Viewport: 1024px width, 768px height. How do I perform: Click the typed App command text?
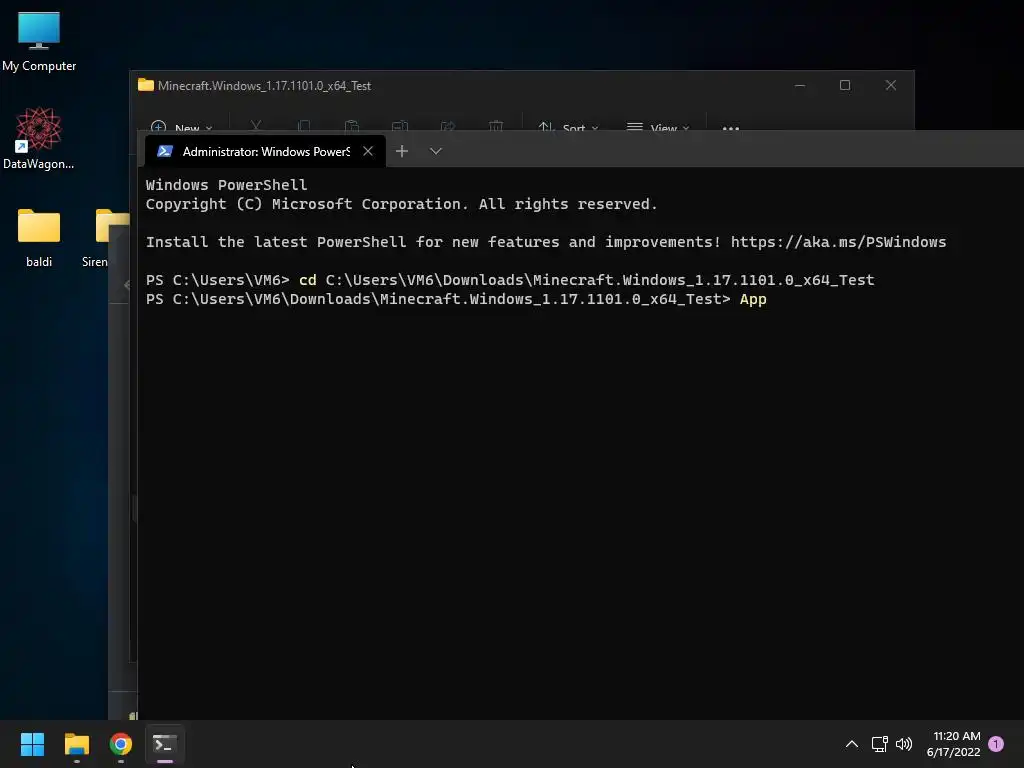pos(753,299)
